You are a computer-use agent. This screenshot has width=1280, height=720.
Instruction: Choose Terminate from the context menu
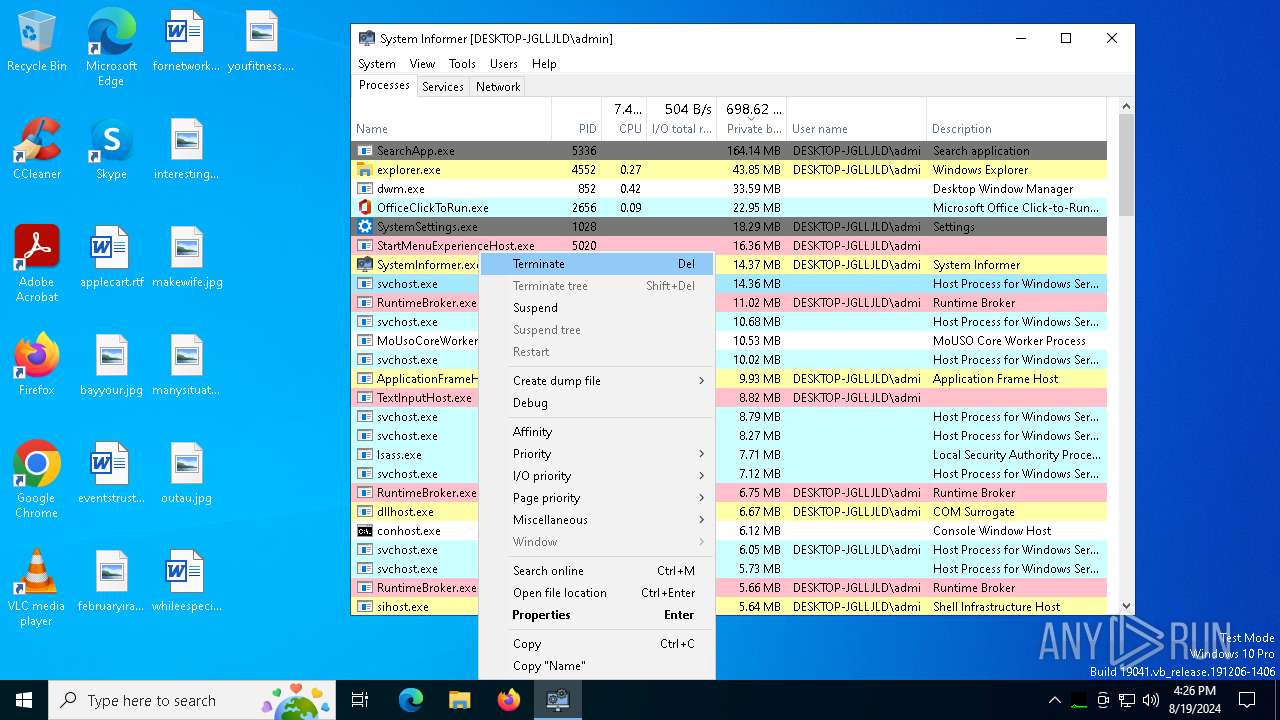(597, 264)
